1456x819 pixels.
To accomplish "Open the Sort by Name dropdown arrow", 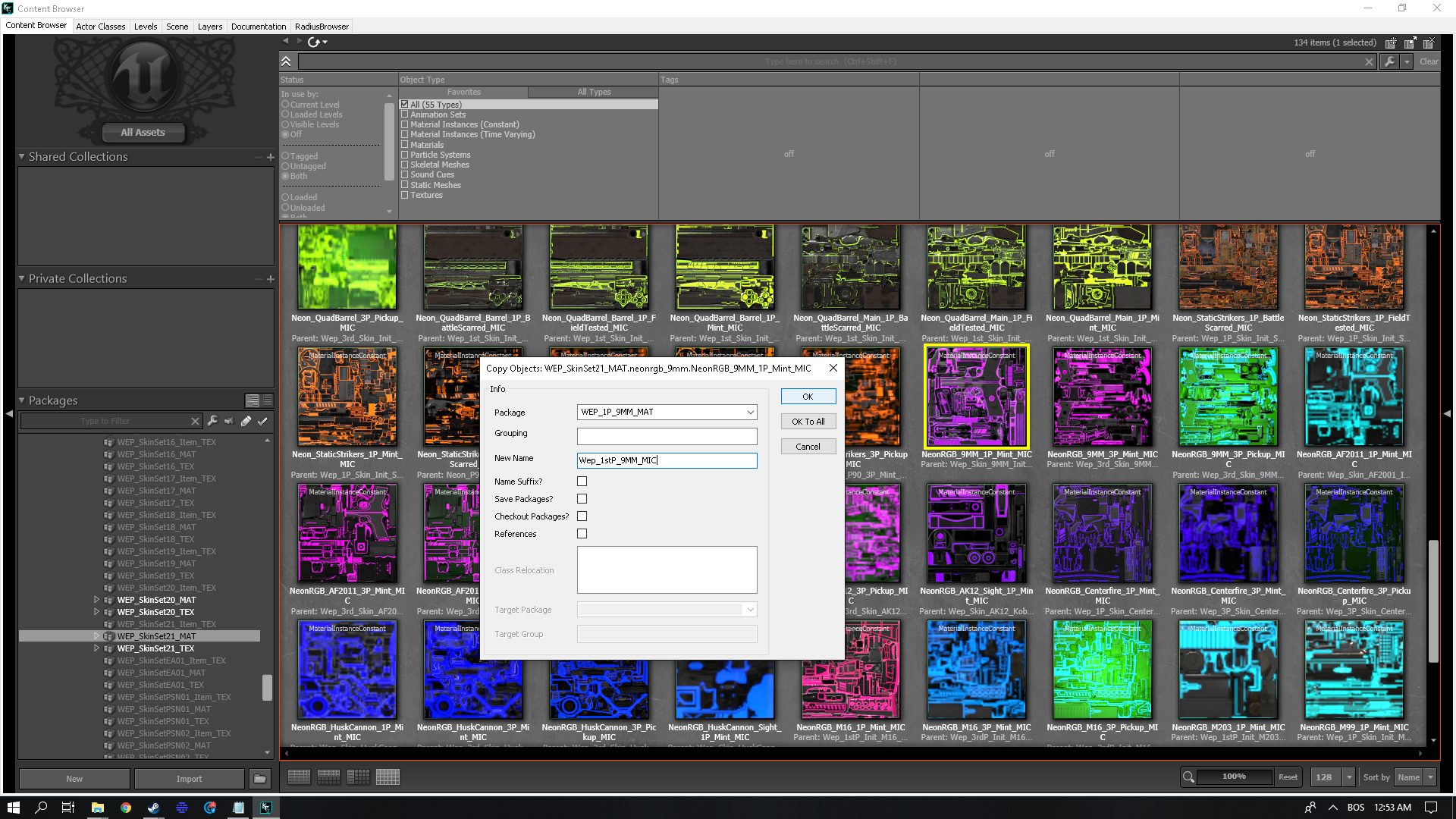I will (1430, 777).
